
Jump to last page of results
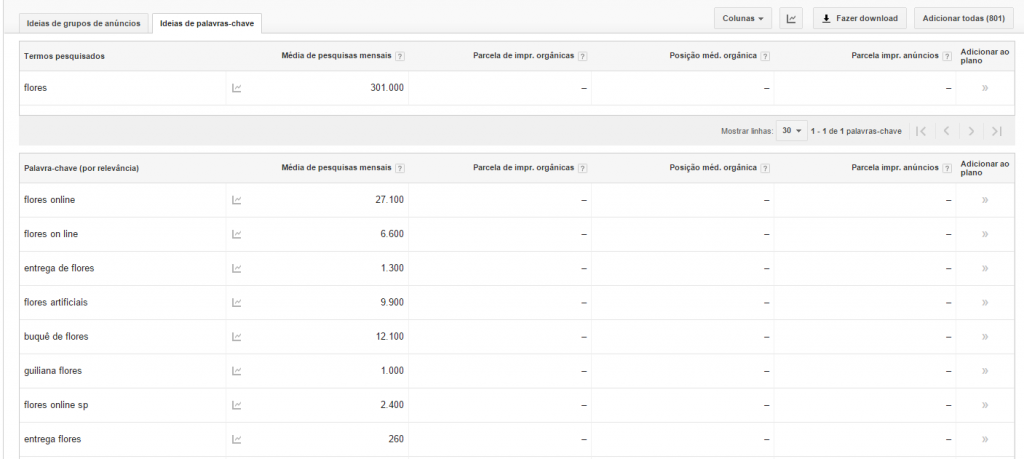(996, 131)
